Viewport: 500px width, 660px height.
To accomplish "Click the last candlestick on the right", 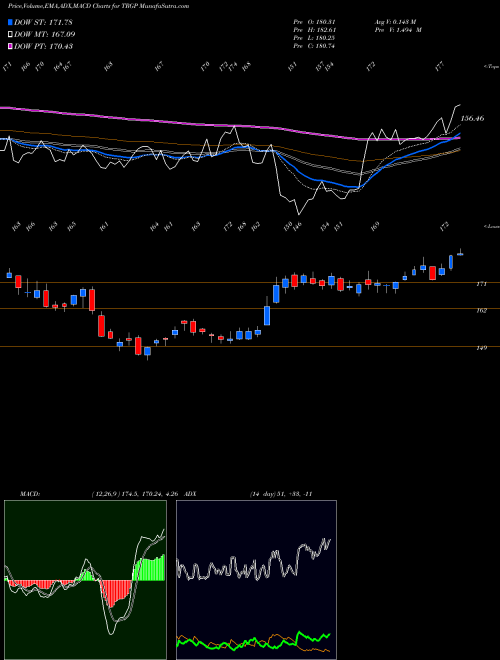I will coord(460,253).
